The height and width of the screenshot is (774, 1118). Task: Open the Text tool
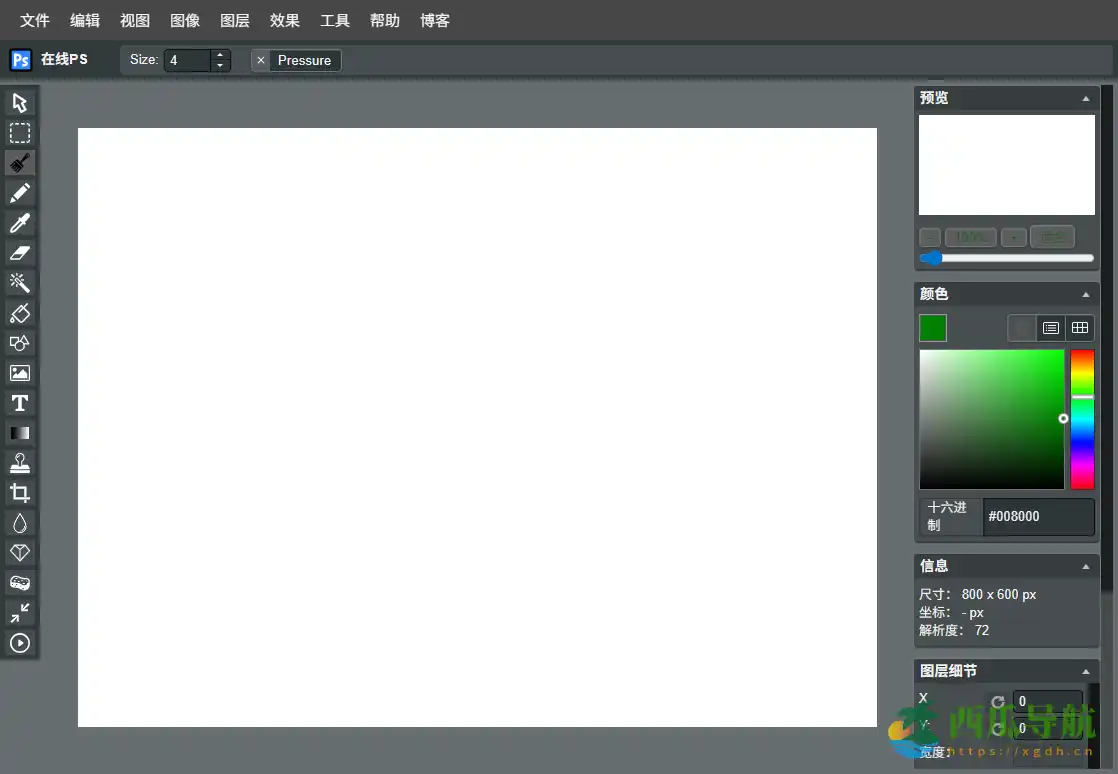(20, 402)
